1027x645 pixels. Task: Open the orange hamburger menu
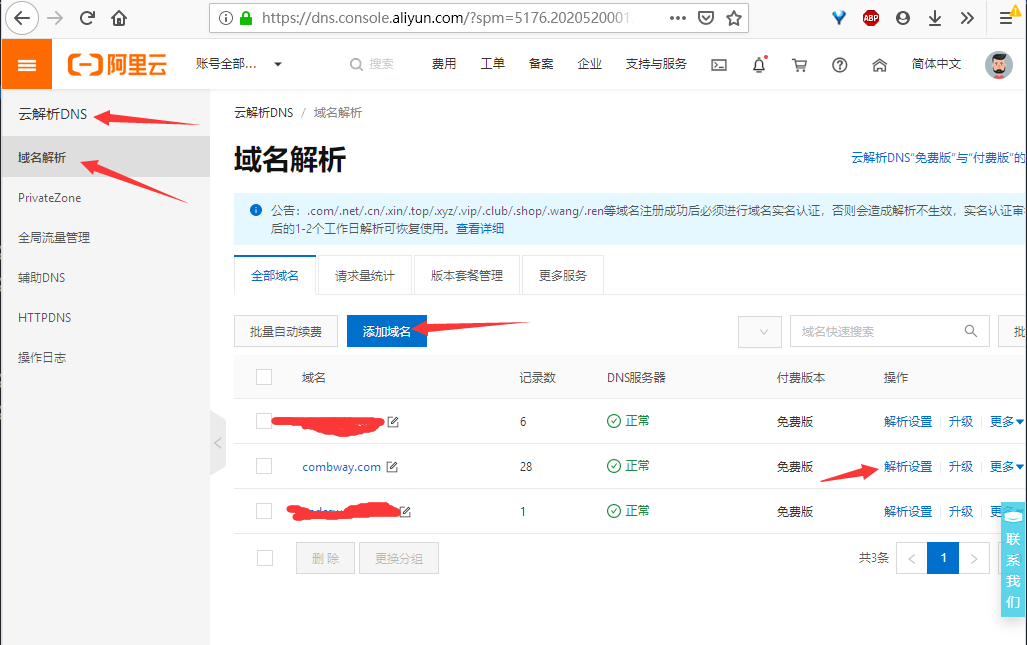(27, 64)
